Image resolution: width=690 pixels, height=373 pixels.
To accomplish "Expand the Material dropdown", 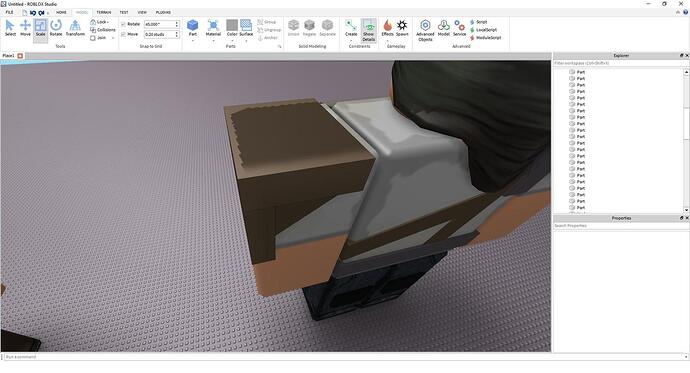I will (x=213, y=40).
